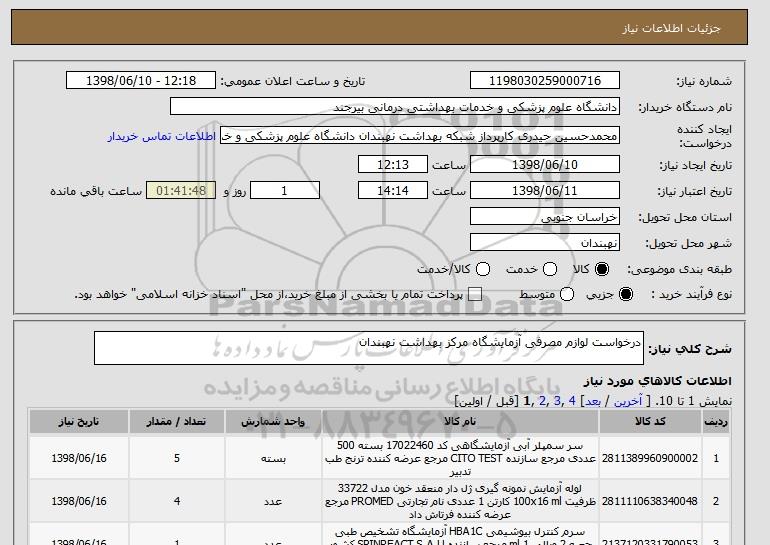Screen dimensions: 770x545
Task: Click the واحد شمارش column header
Action: click(273, 422)
